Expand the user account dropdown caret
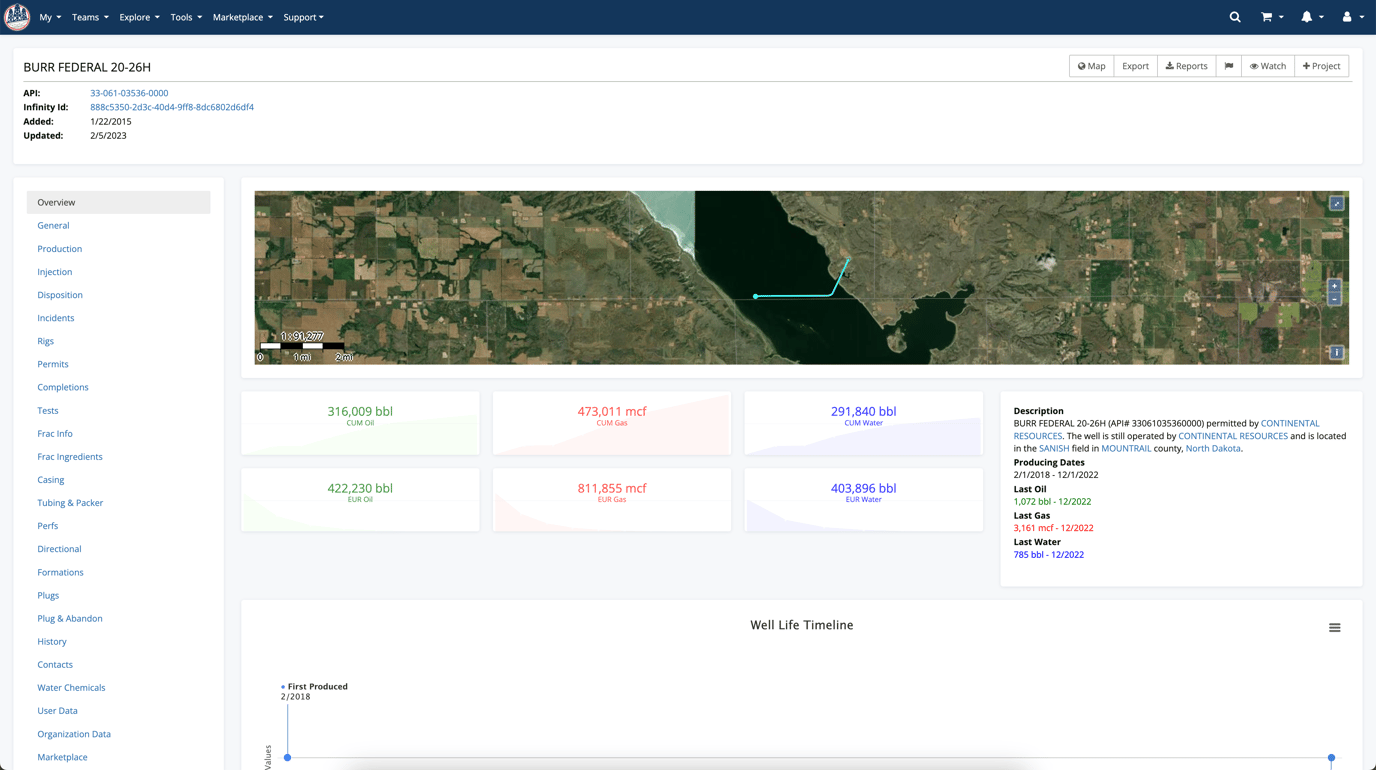Image resolution: width=1376 pixels, height=770 pixels. [1360, 17]
